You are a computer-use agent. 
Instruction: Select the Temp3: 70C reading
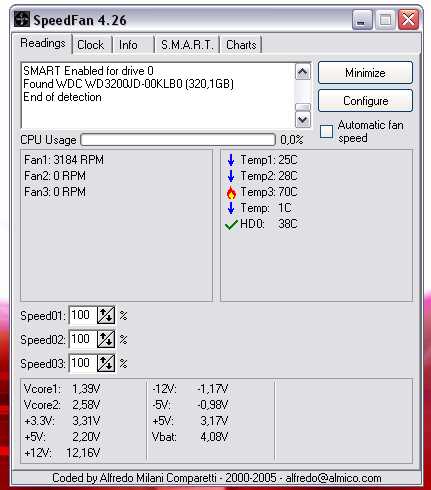[269, 192]
